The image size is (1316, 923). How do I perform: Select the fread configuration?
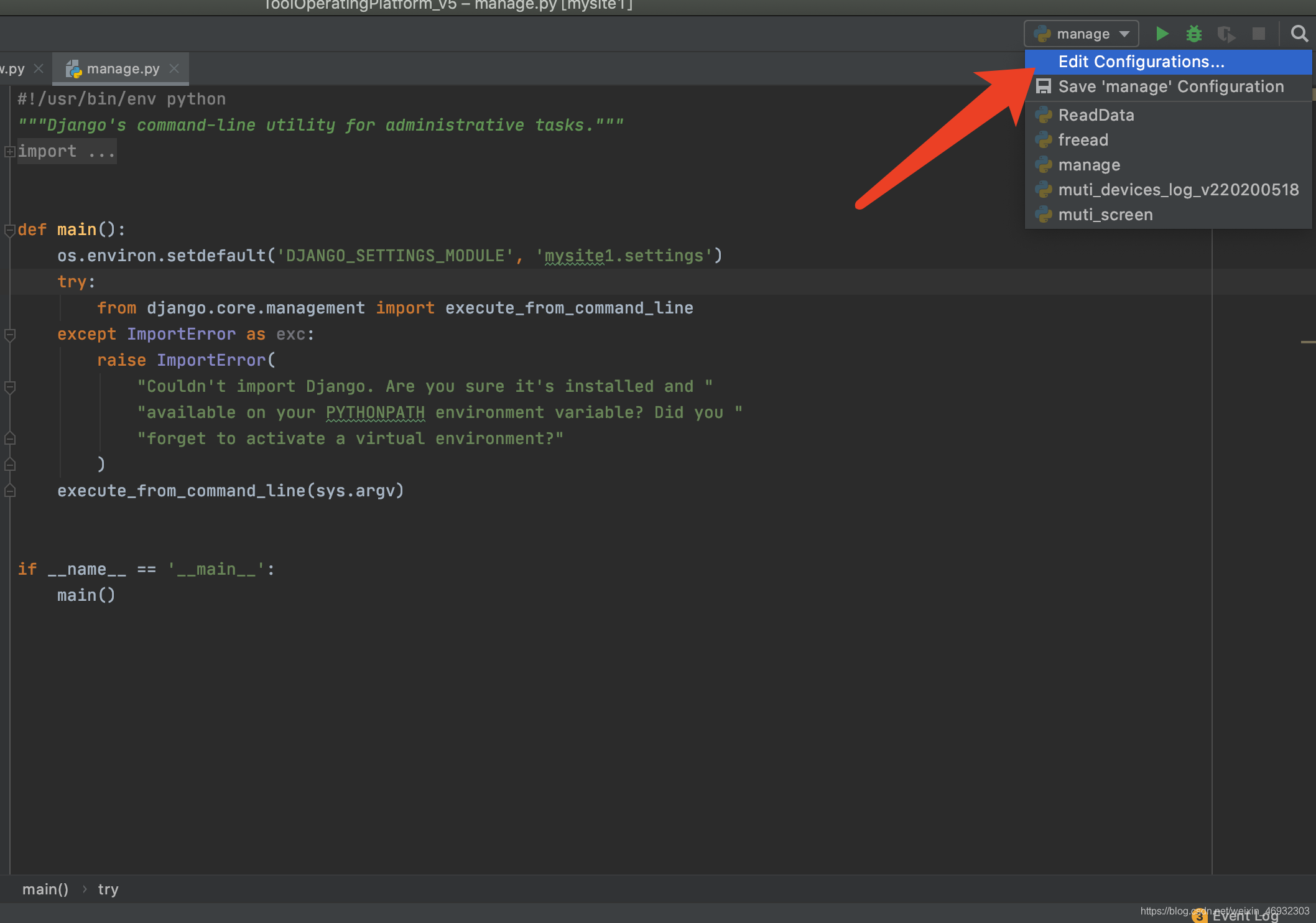point(1083,140)
